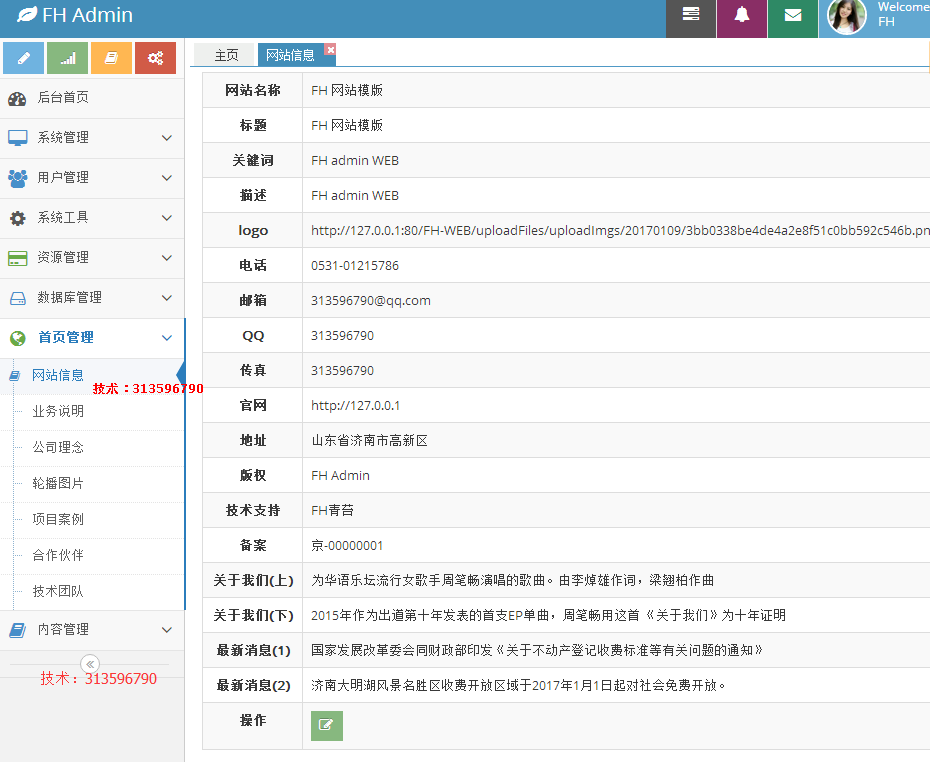Viewport: 930px width, 762px height.
Task: Expand the 数据库管理 menu
Action: [92, 298]
